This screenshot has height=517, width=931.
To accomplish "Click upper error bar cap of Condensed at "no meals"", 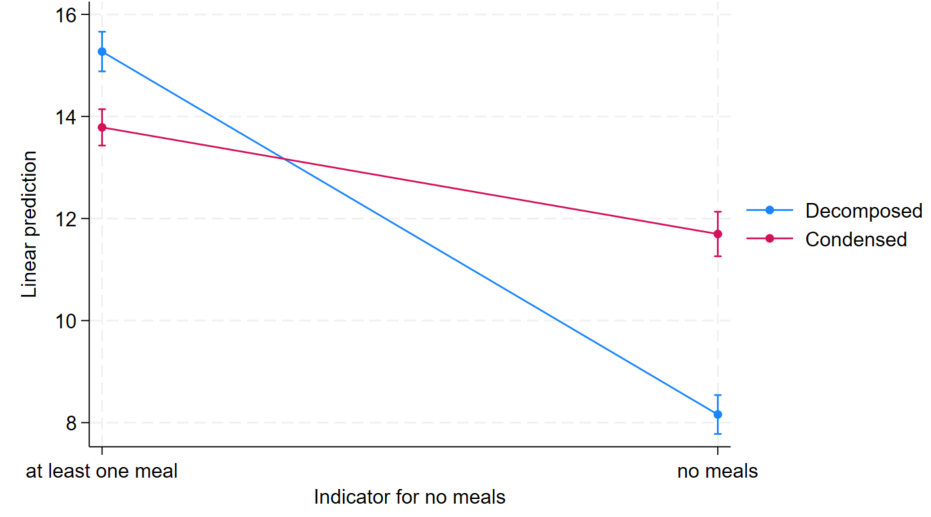I will click(718, 212).
